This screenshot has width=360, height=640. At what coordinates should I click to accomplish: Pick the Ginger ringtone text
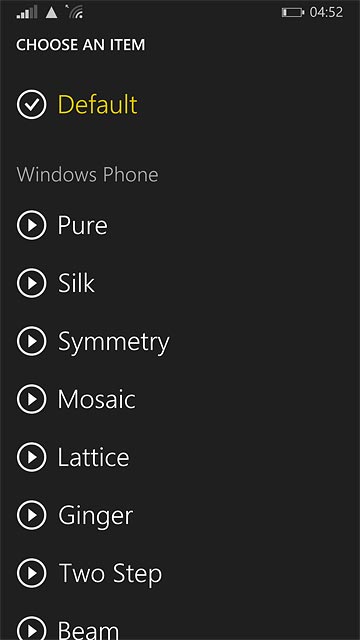coord(96,516)
